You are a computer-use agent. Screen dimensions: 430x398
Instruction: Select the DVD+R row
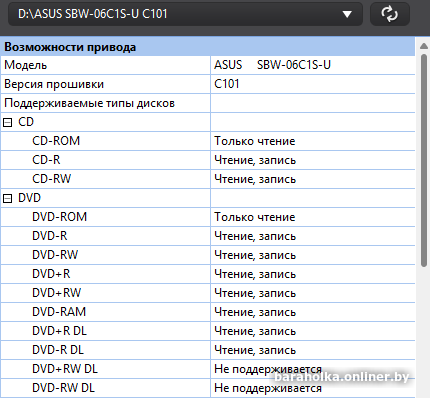(x=208, y=274)
